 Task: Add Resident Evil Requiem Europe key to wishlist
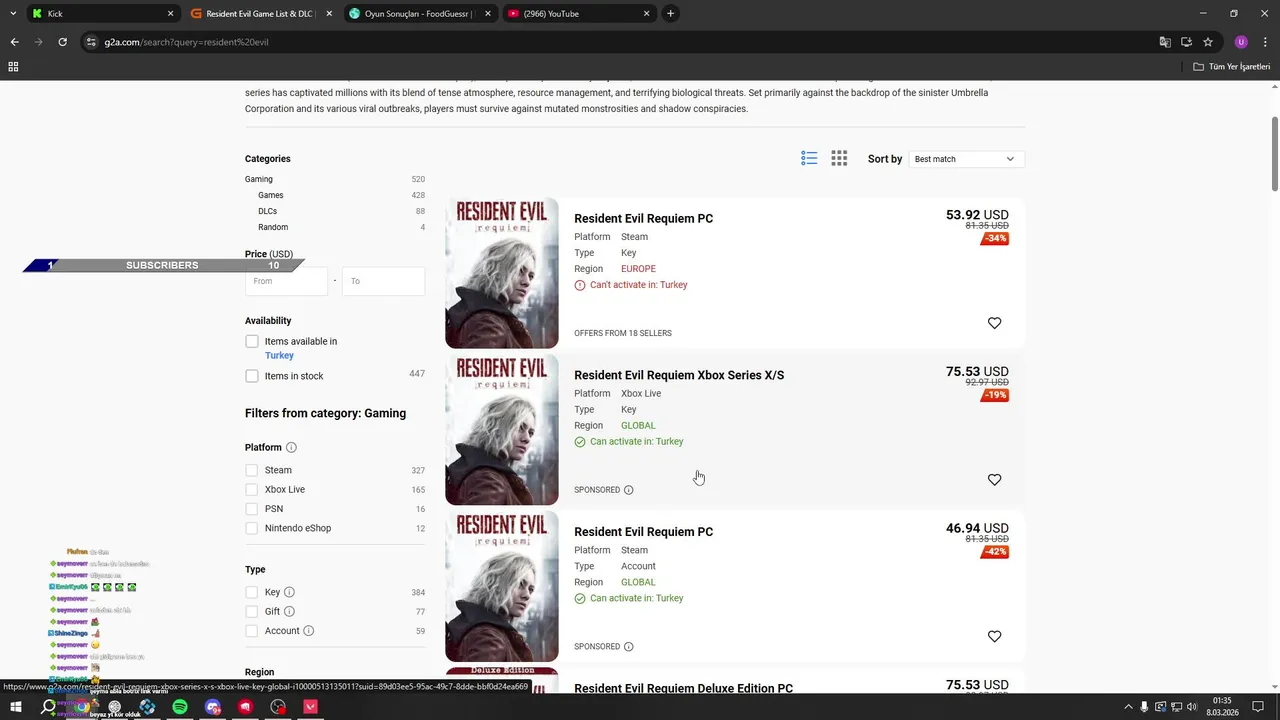(994, 323)
